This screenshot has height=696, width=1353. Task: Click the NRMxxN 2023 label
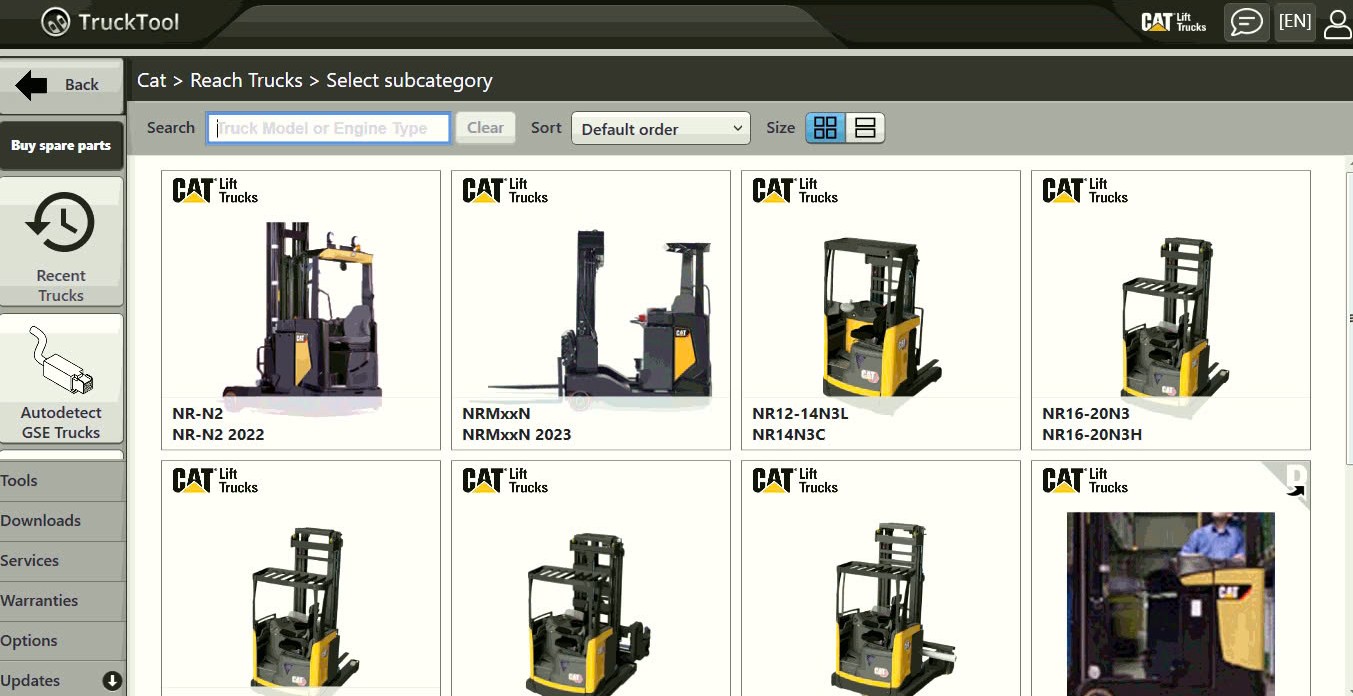click(x=517, y=435)
